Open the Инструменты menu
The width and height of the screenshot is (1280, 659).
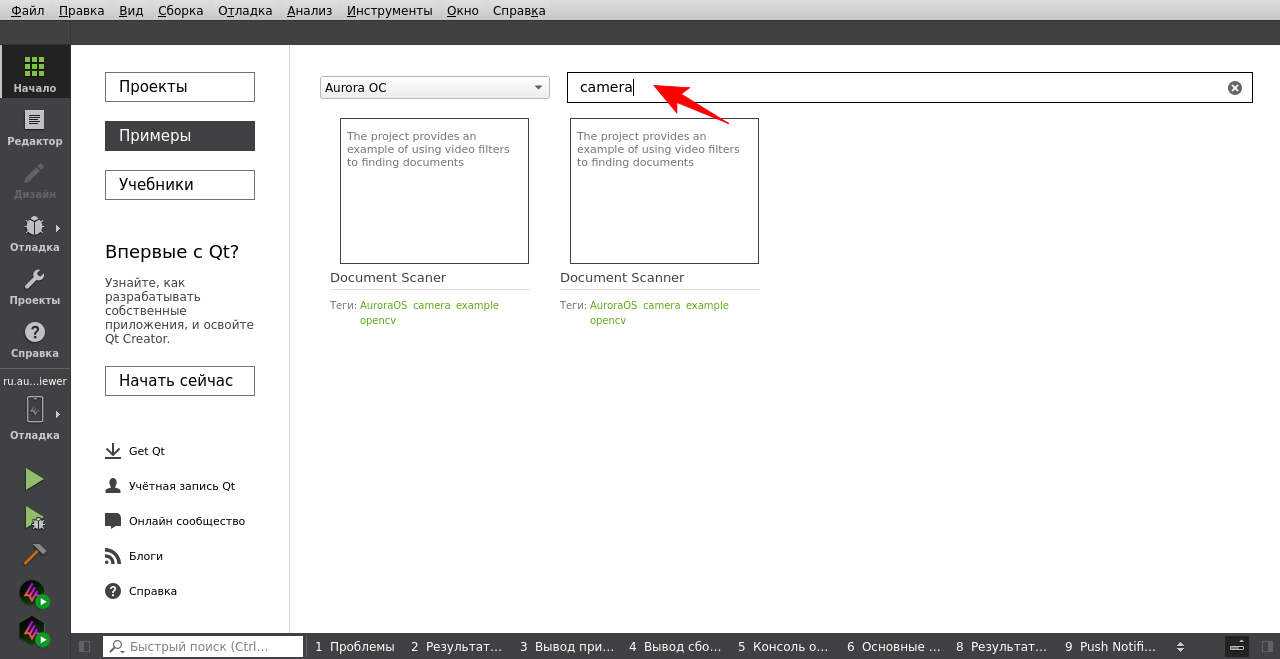coord(389,11)
